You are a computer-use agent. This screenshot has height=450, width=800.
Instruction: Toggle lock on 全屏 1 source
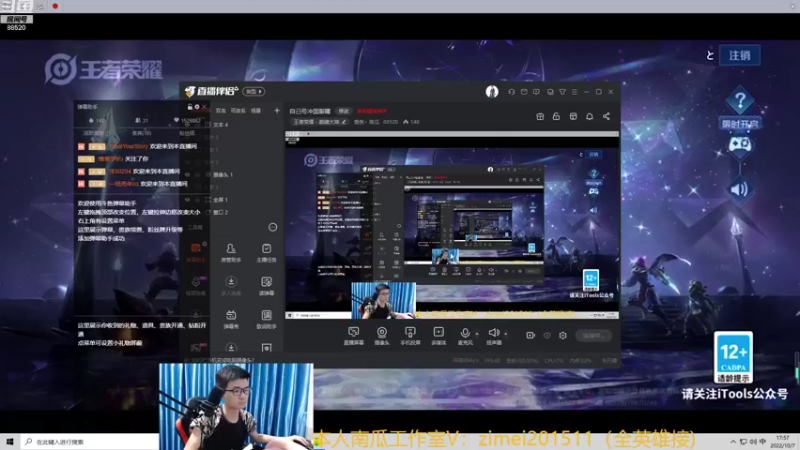click(197, 199)
